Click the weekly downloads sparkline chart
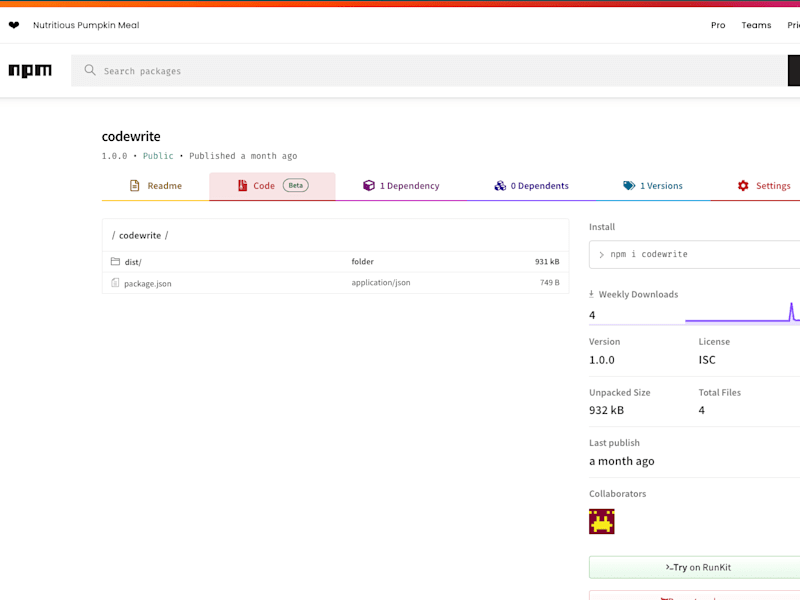Viewport: 800px width, 600px height. (742, 312)
